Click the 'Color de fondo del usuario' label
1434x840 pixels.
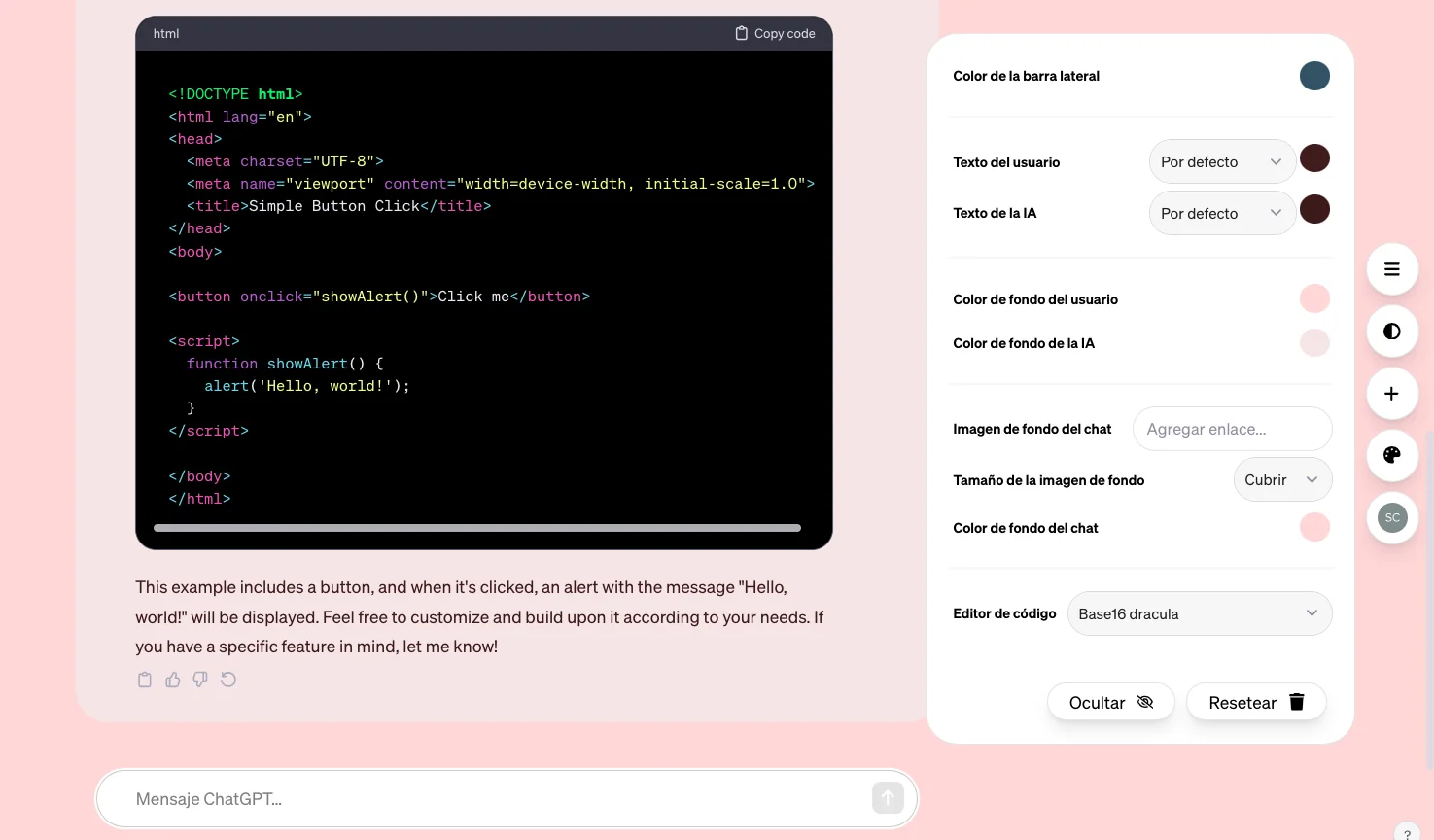click(x=1035, y=299)
